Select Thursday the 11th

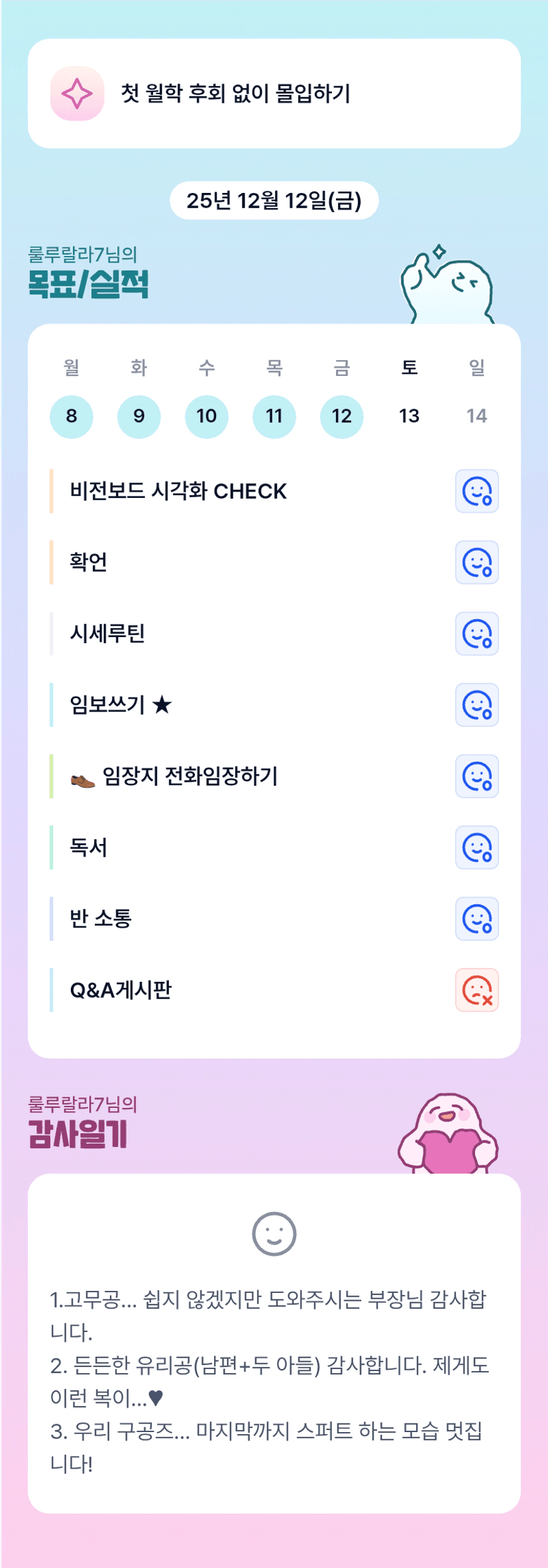[274, 416]
